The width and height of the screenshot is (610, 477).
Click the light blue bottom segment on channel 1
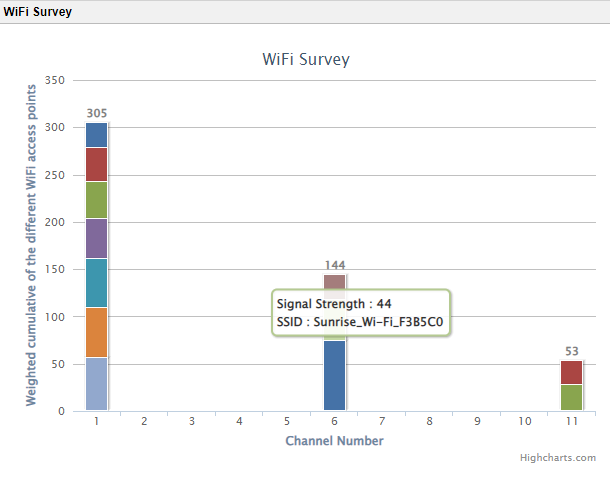(x=96, y=384)
